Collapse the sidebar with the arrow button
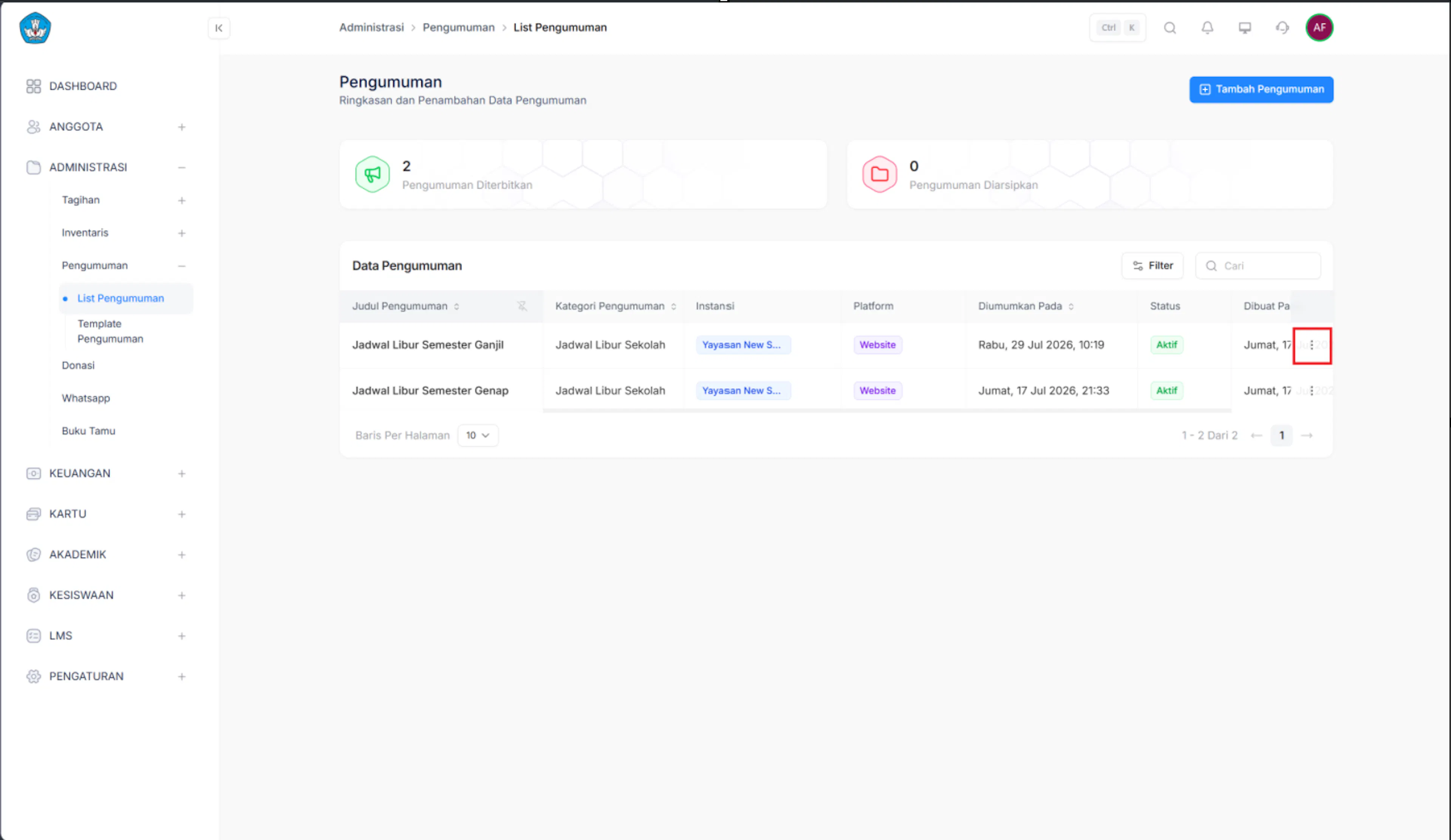The height and width of the screenshot is (840, 1451). pyautogui.click(x=219, y=28)
